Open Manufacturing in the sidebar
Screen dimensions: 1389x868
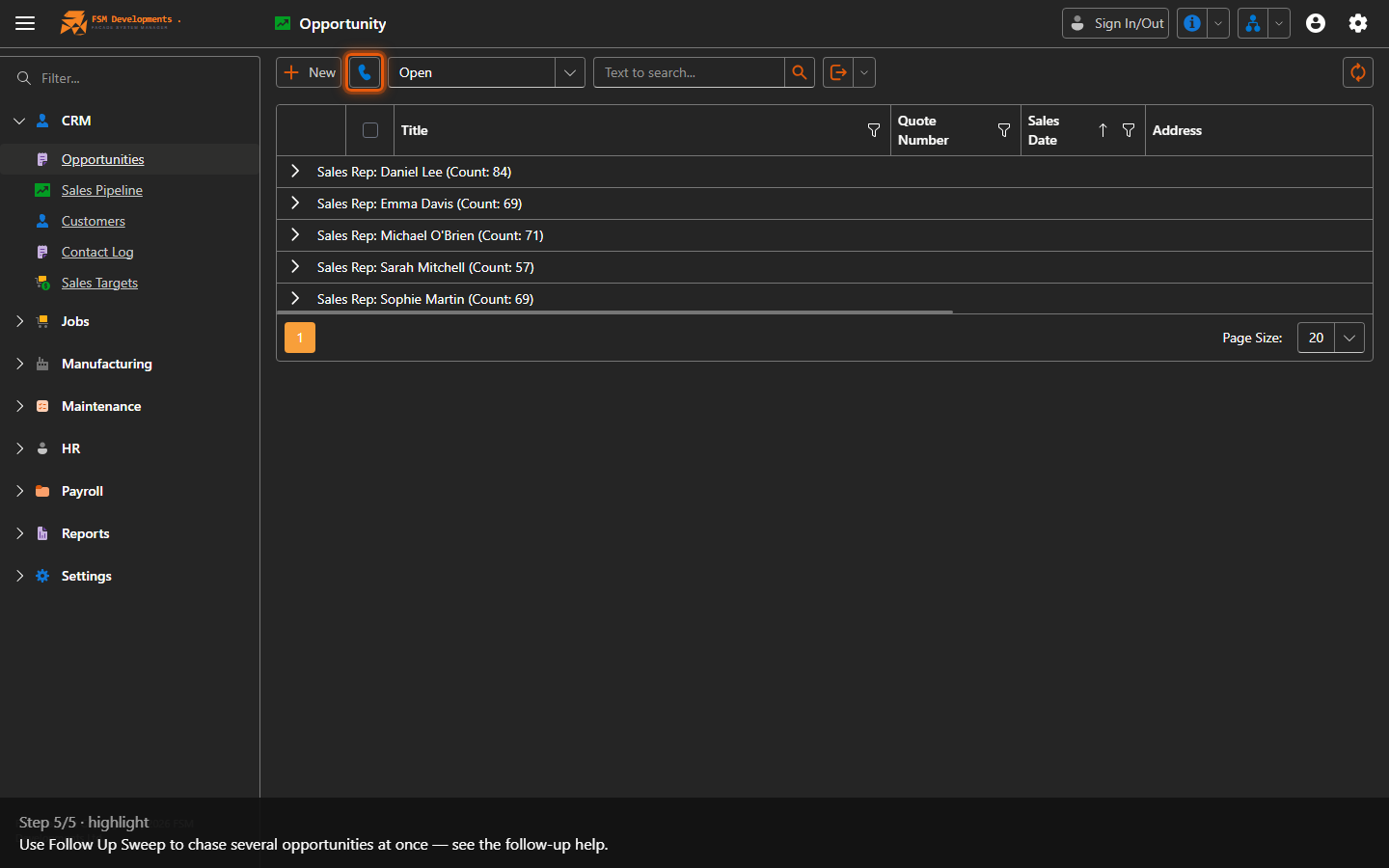pyautogui.click(x=107, y=364)
